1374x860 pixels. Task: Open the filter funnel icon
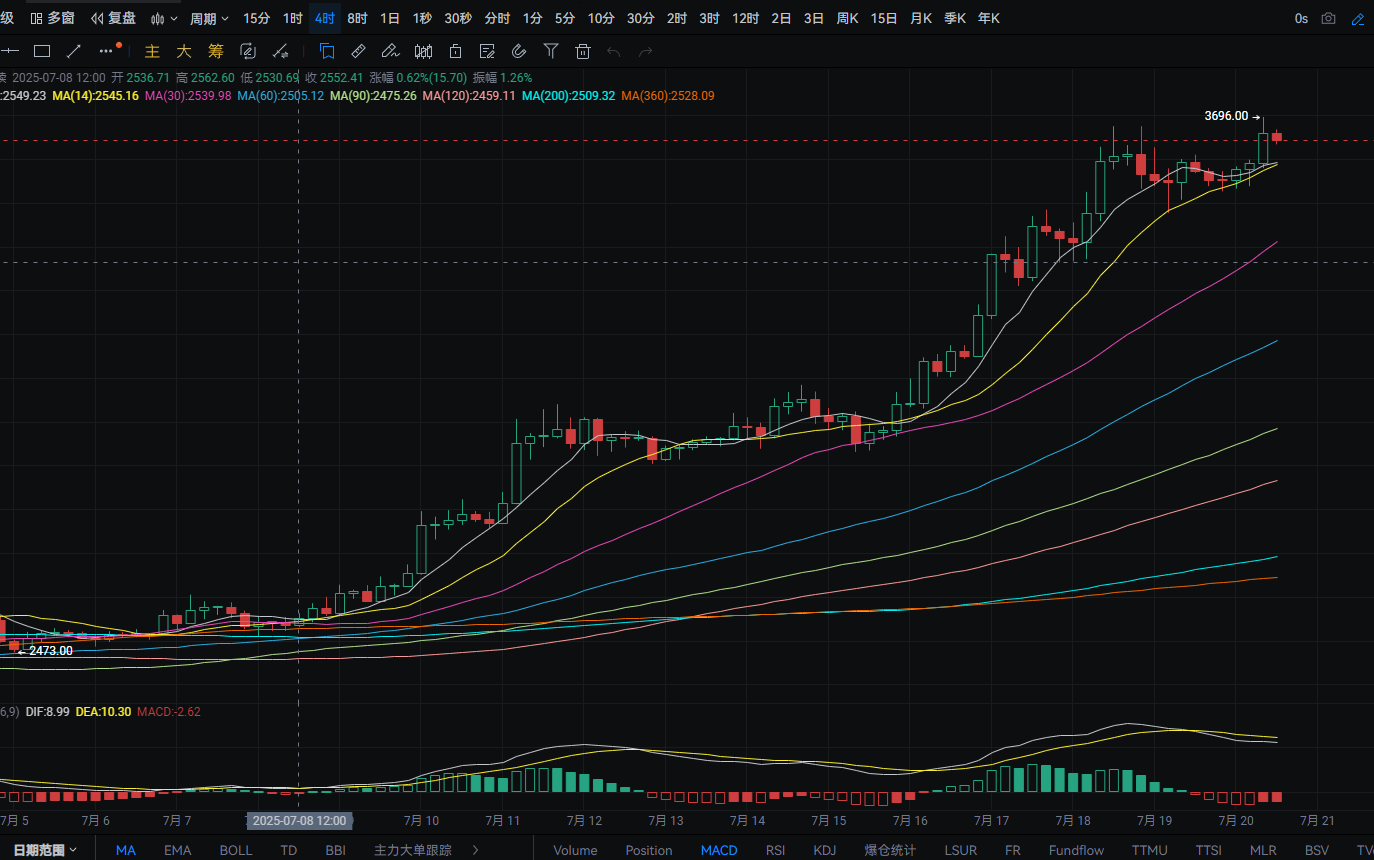click(x=551, y=51)
